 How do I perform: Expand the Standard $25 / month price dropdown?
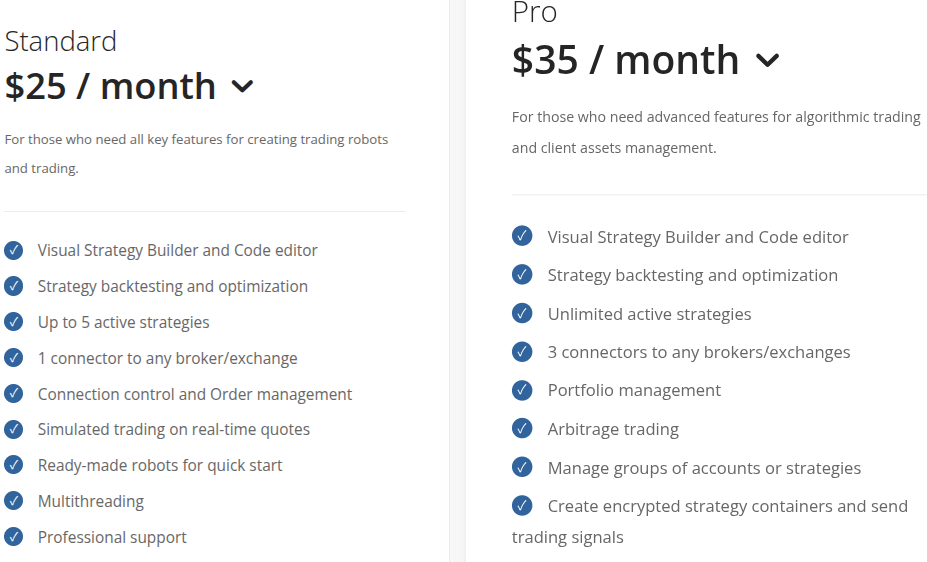point(242,87)
